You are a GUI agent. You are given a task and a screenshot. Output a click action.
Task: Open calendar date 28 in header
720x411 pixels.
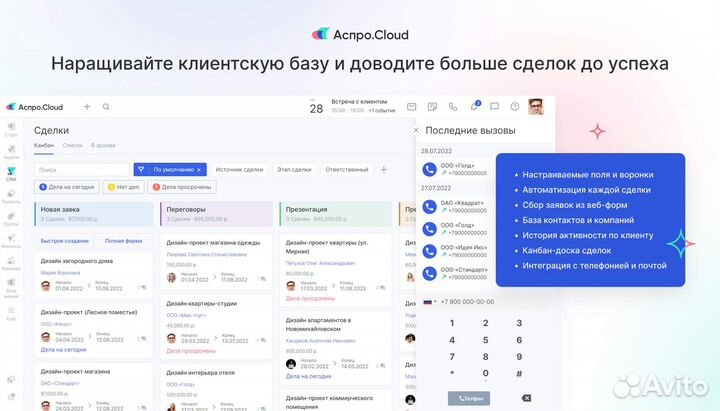tap(316, 107)
